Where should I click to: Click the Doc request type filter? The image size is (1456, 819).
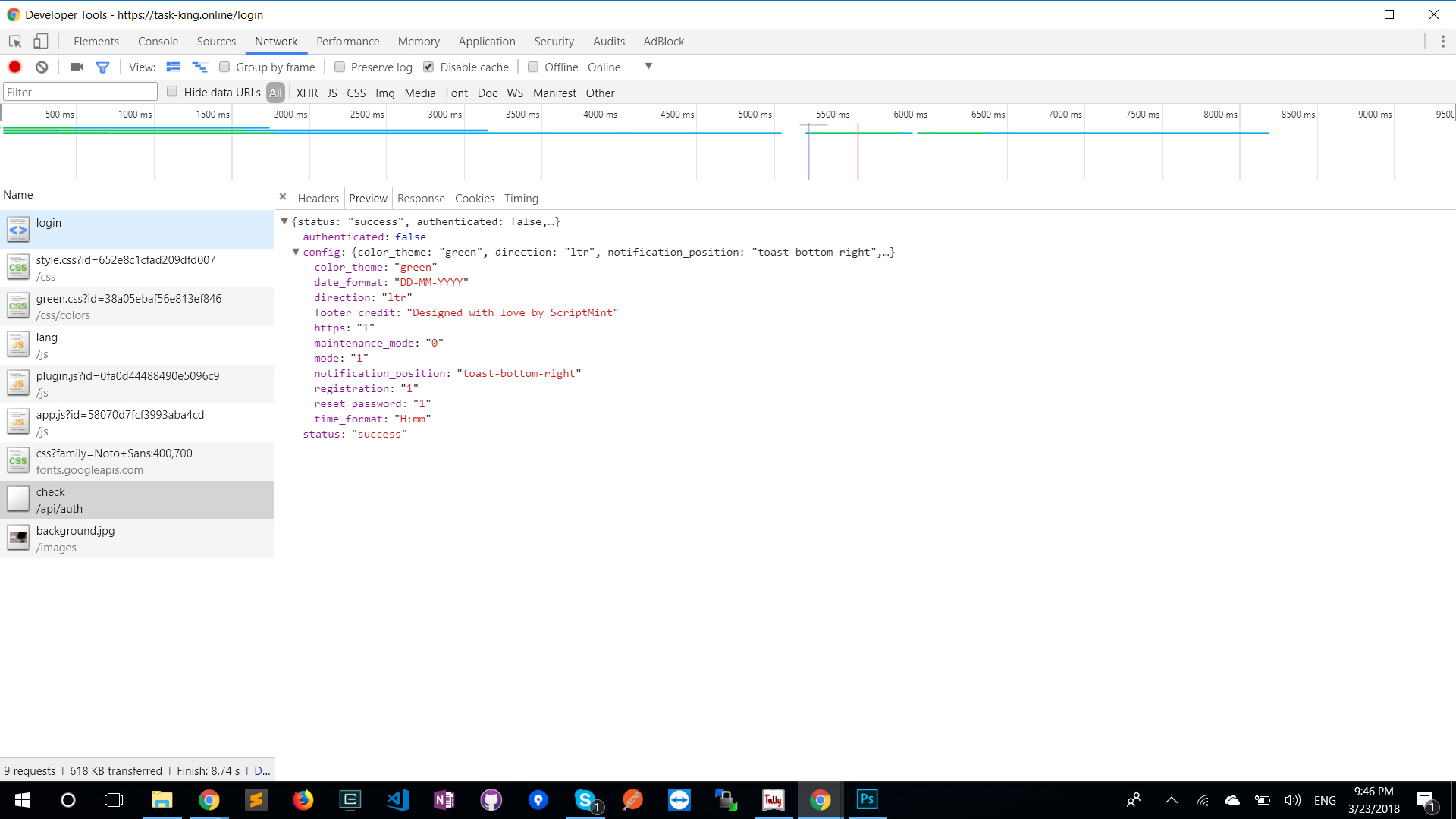(488, 93)
